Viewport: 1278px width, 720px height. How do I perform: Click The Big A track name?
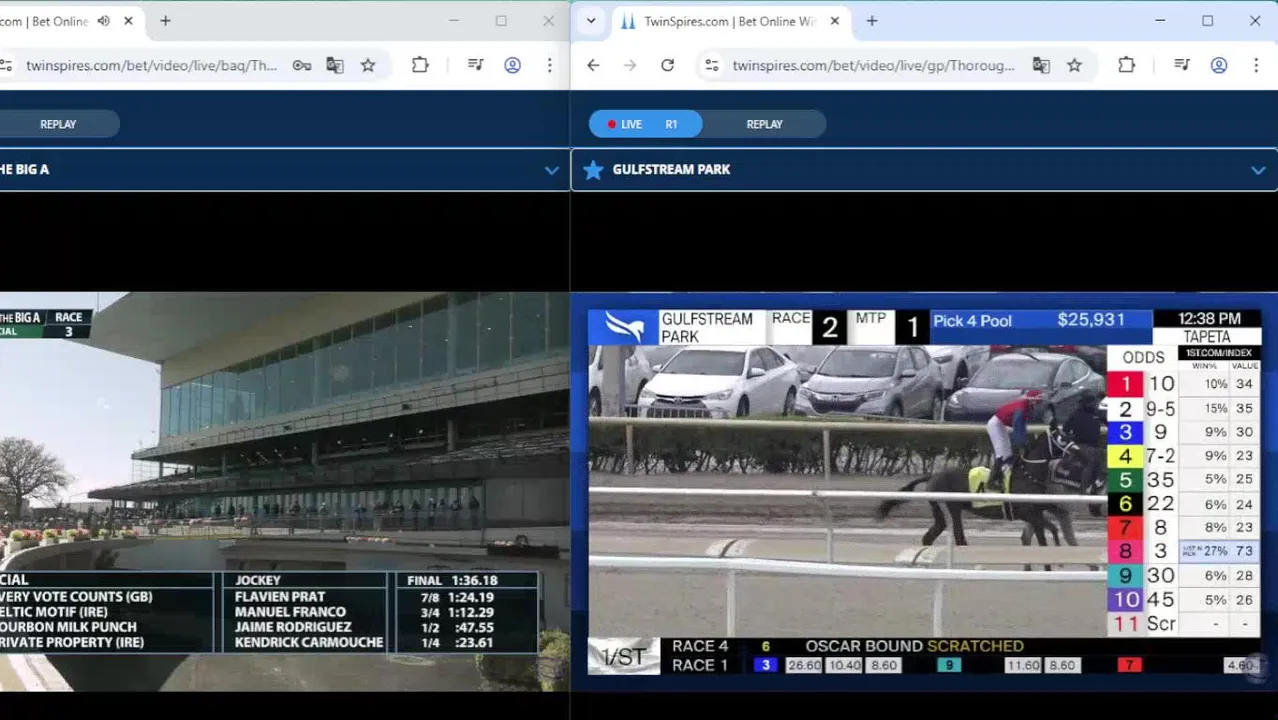click(x=24, y=169)
